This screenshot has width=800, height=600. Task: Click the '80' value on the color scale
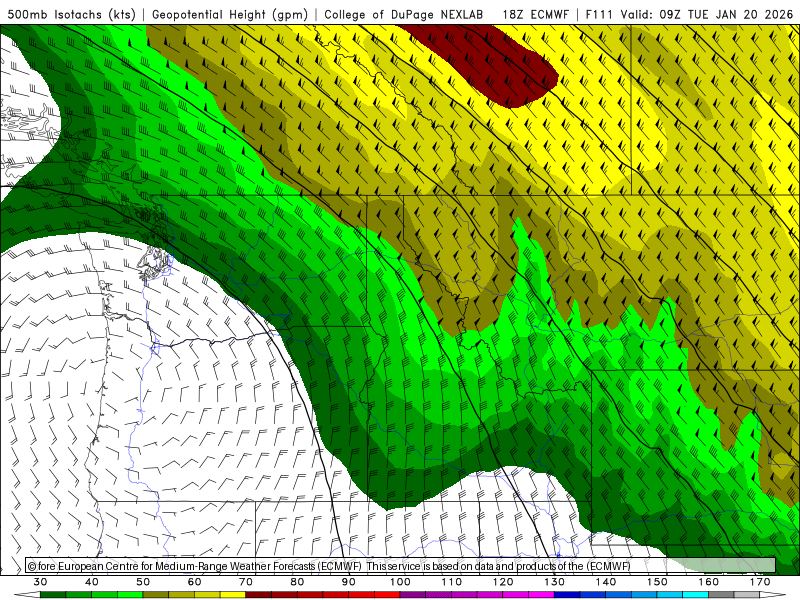pos(297,582)
